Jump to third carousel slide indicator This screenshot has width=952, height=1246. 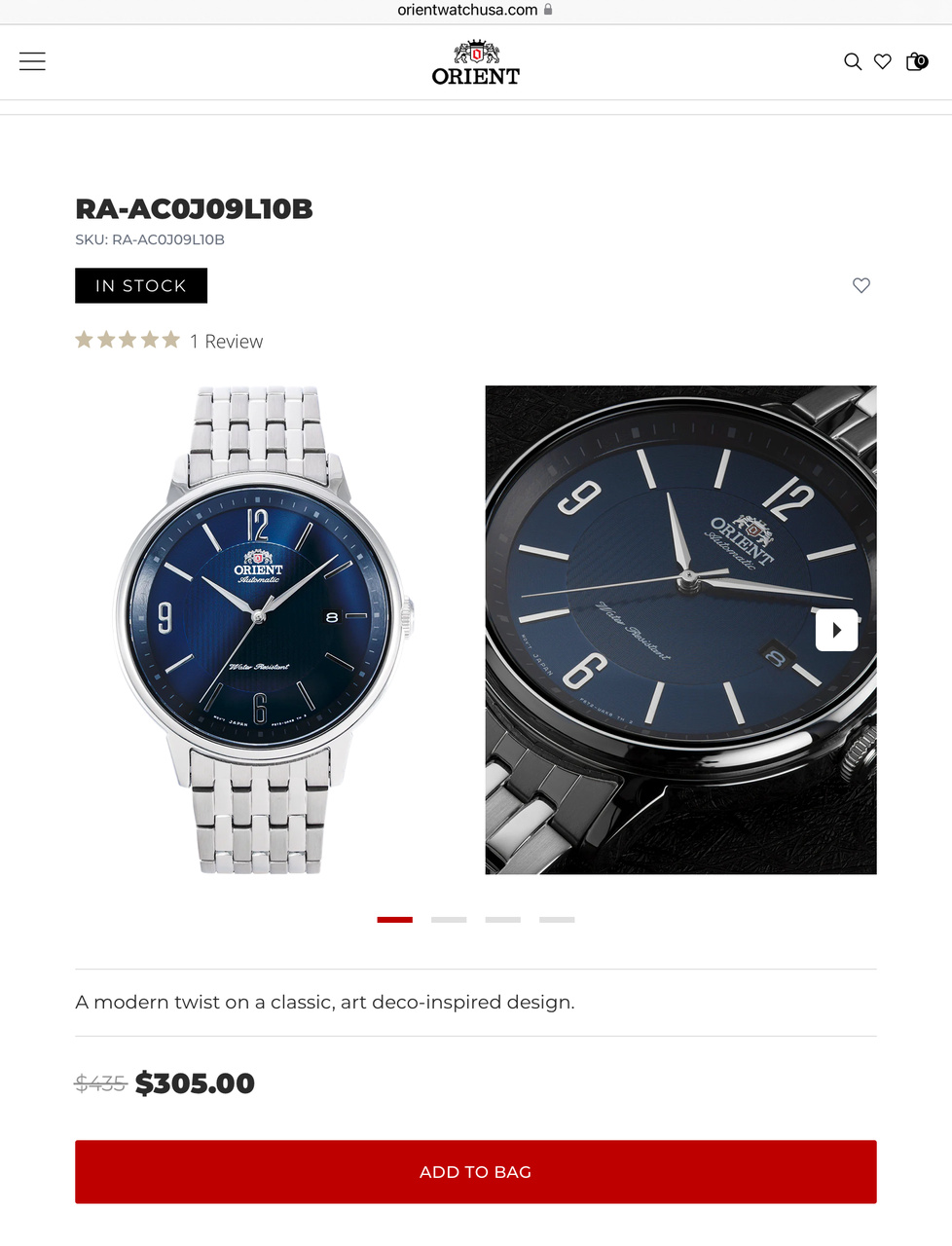tap(503, 919)
